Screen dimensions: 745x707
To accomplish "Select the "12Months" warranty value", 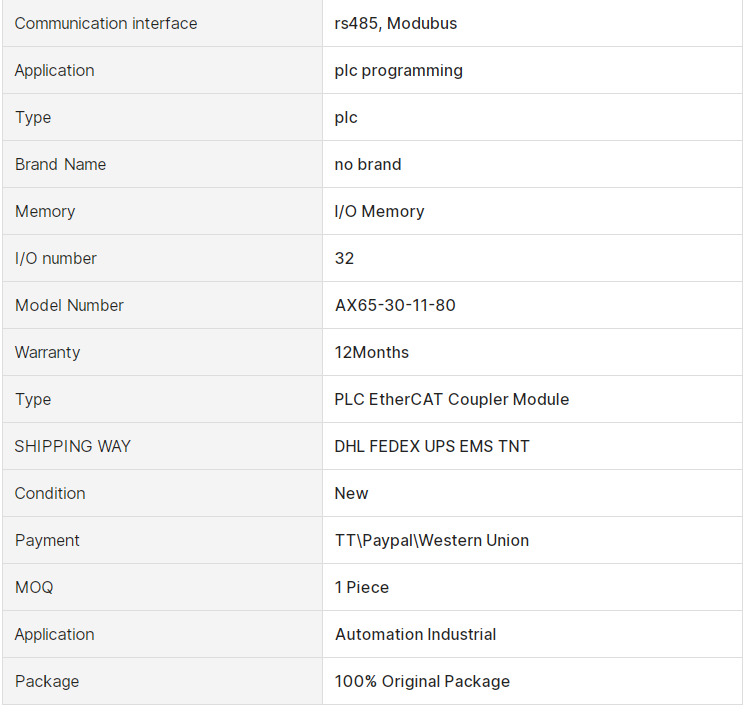I will pos(372,352).
